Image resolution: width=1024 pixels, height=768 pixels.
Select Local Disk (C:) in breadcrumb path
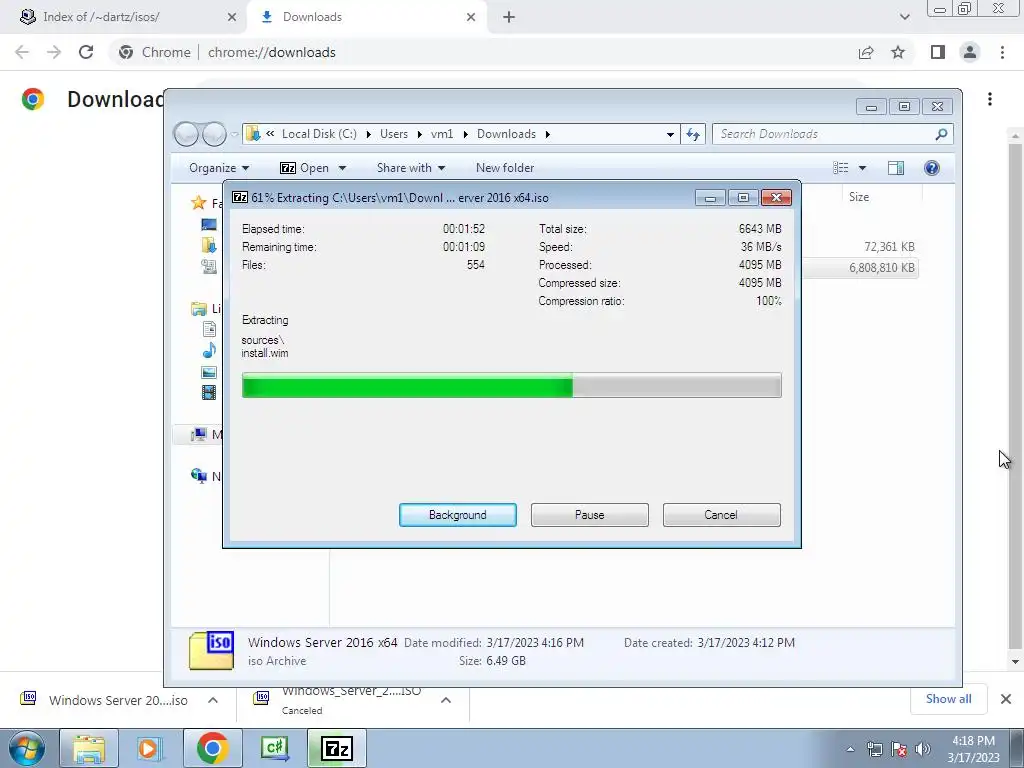point(319,134)
